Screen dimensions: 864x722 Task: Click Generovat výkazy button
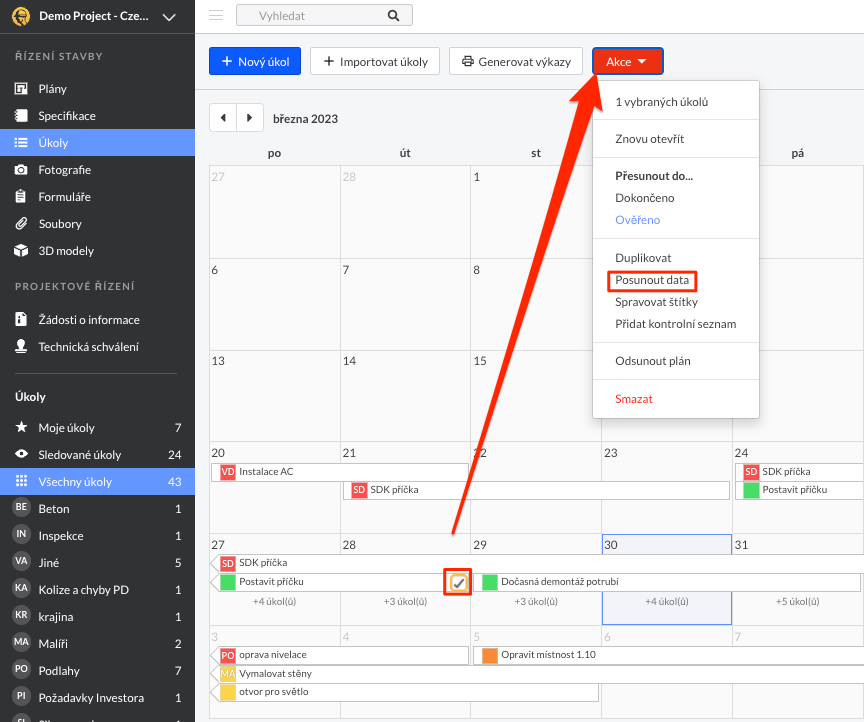[x=516, y=62]
